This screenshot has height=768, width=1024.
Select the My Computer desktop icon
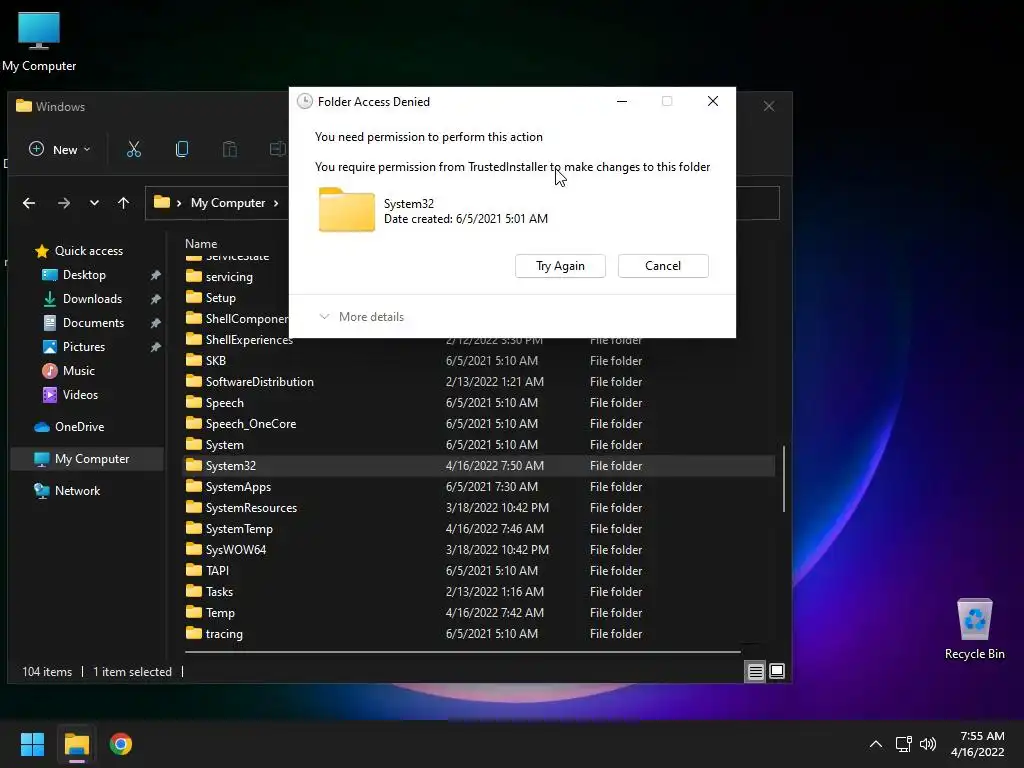pyautogui.click(x=39, y=42)
